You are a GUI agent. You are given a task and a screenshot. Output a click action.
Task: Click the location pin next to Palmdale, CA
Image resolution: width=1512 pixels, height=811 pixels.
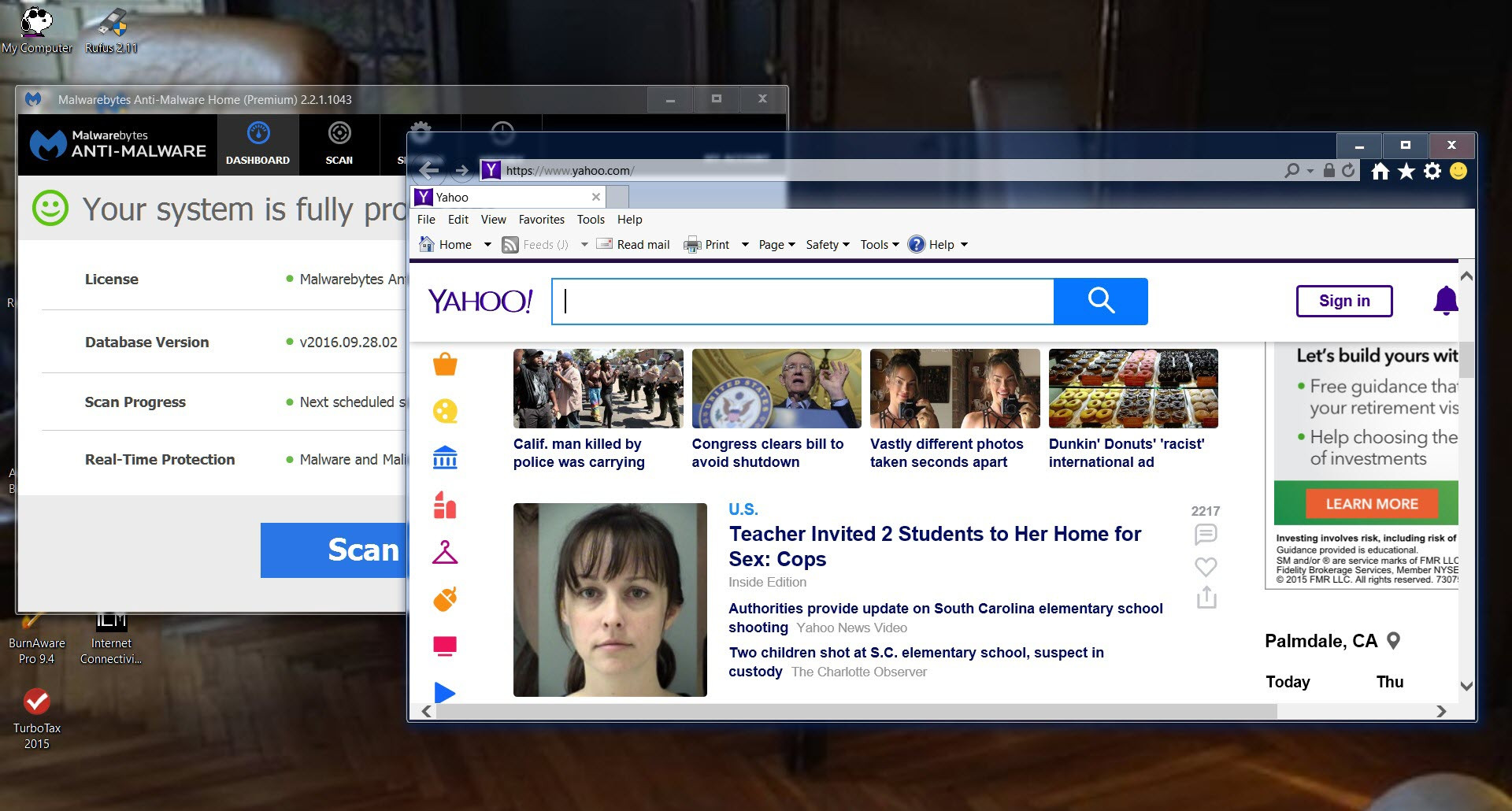tap(1393, 641)
